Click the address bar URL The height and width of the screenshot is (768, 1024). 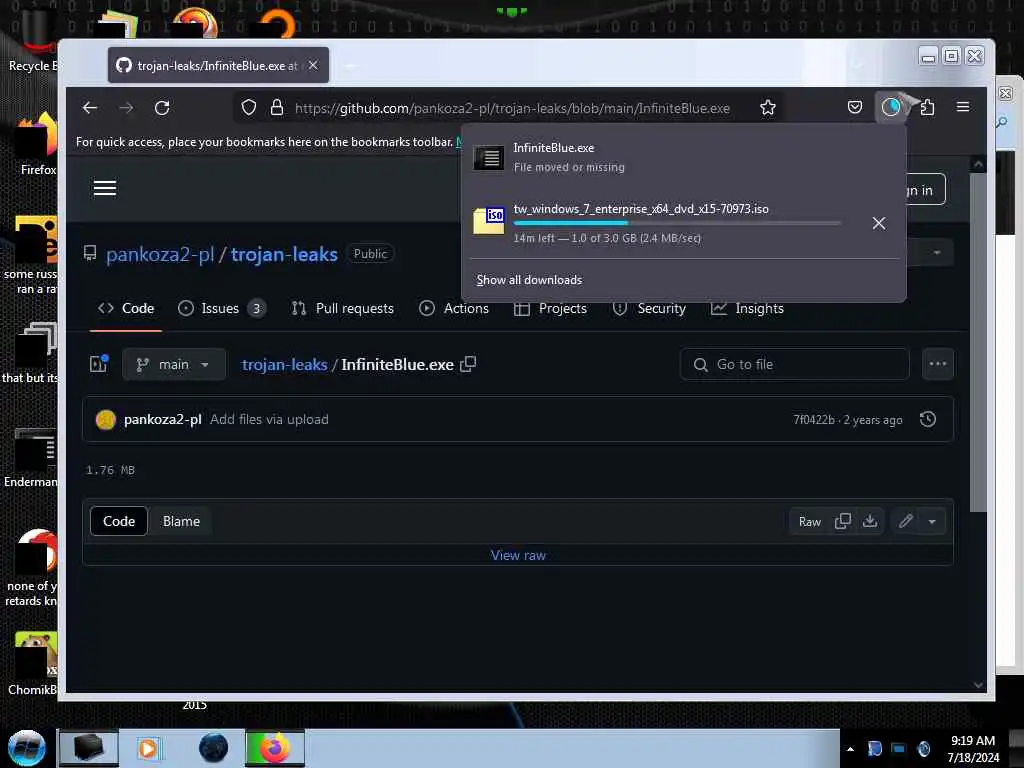click(512, 108)
